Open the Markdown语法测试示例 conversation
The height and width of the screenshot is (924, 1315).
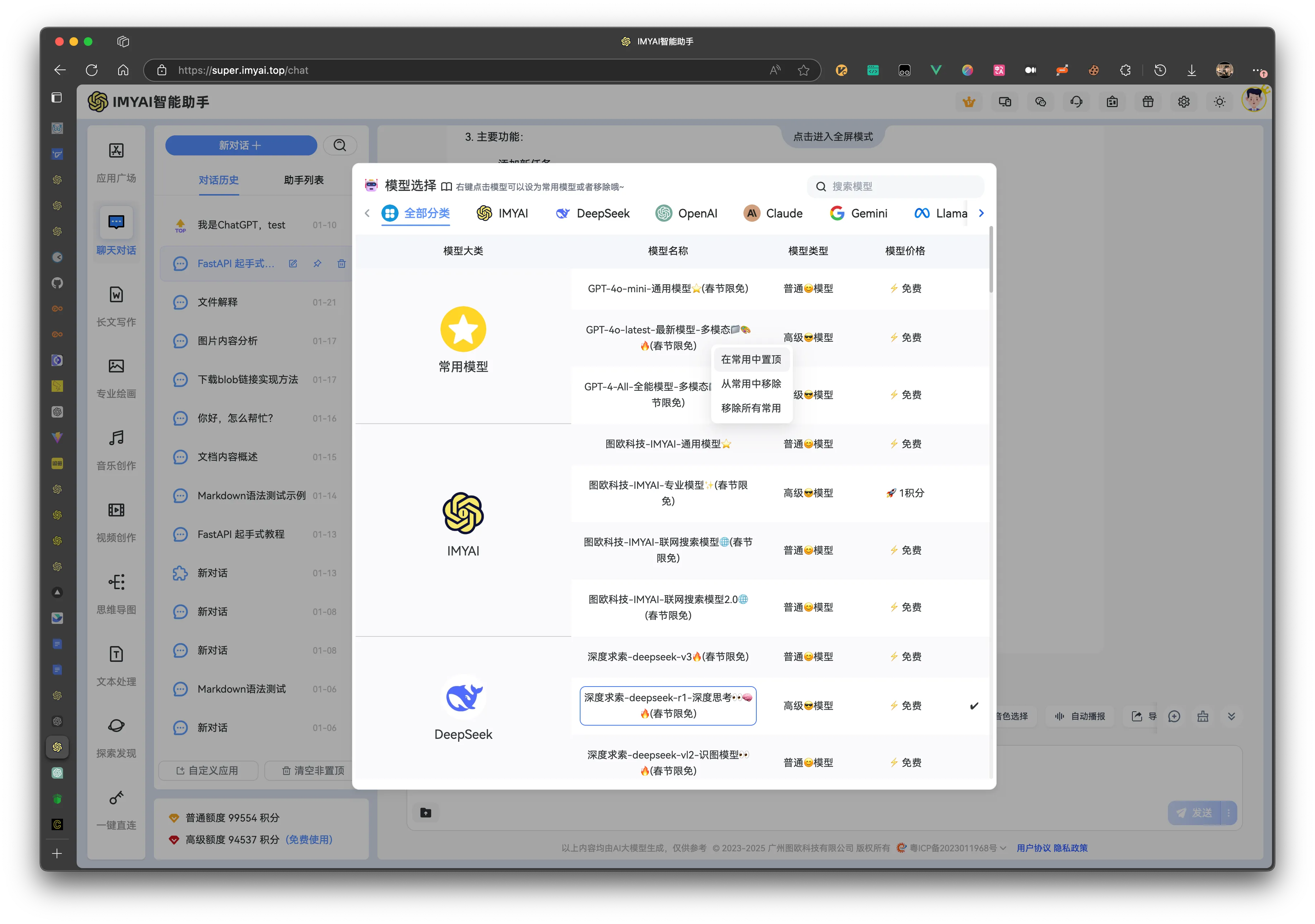(255, 496)
